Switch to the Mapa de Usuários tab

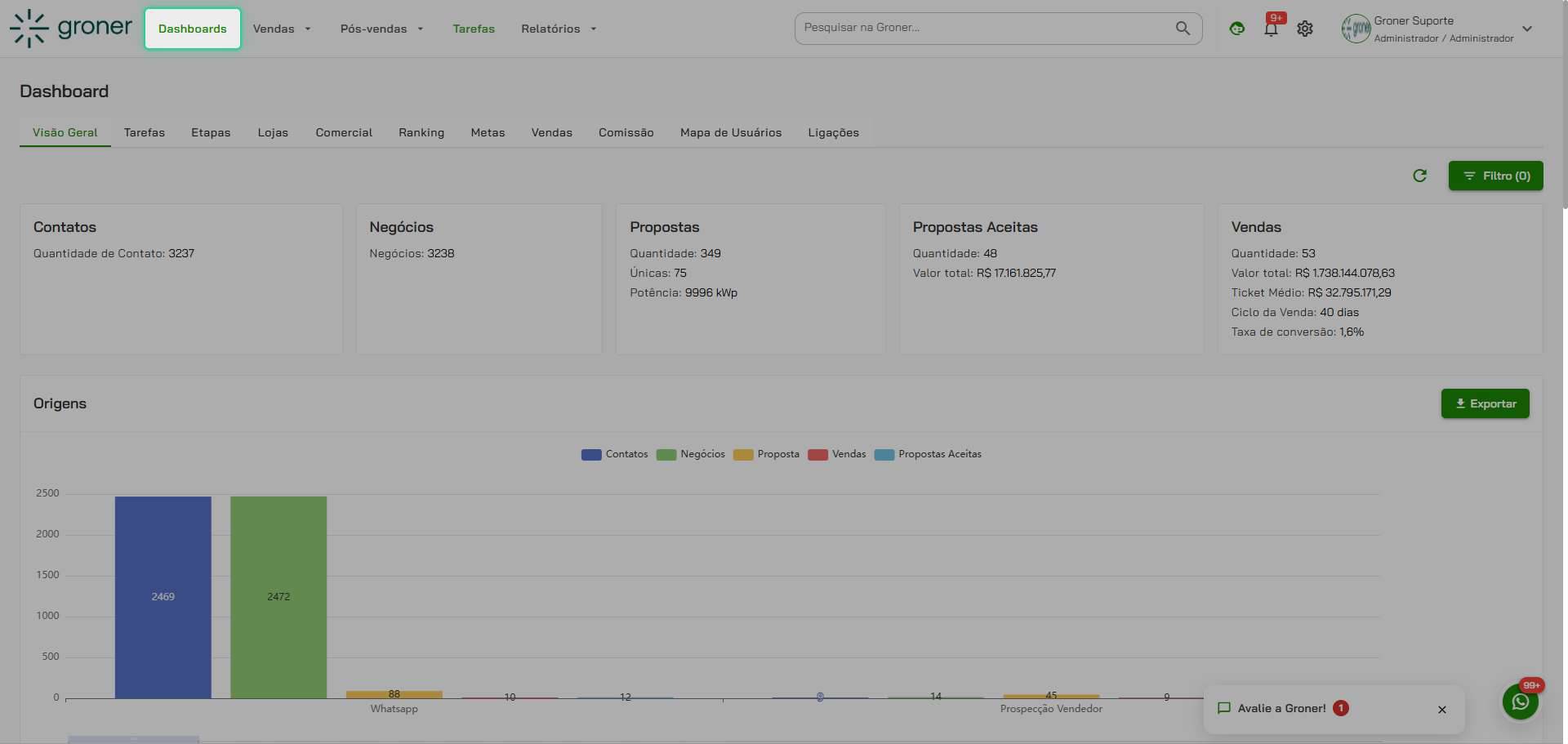(731, 132)
